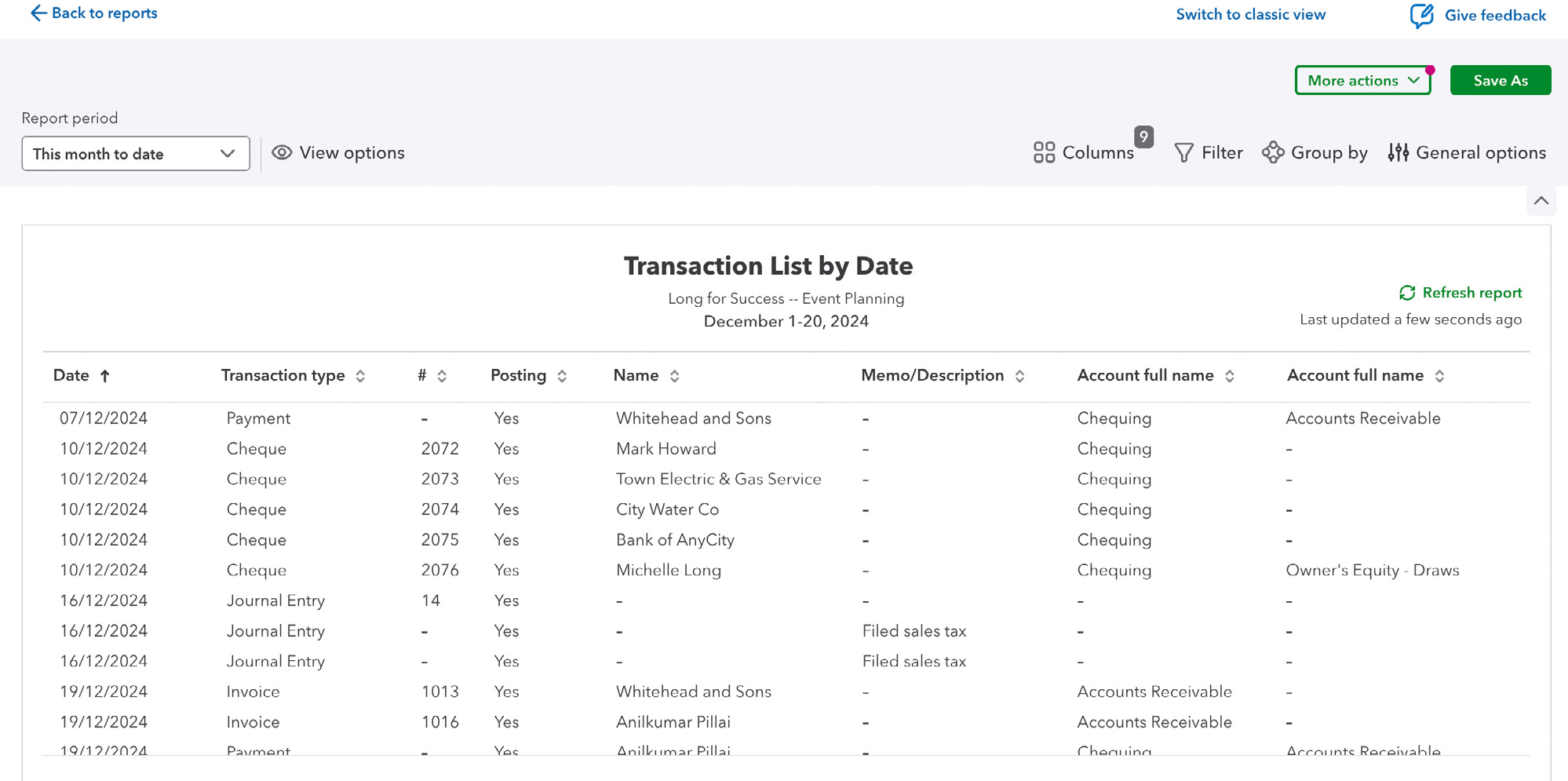Viewport: 1568px width, 781px height.
Task: Sort by Memo/Description column arrows
Action: [1019, 376]
